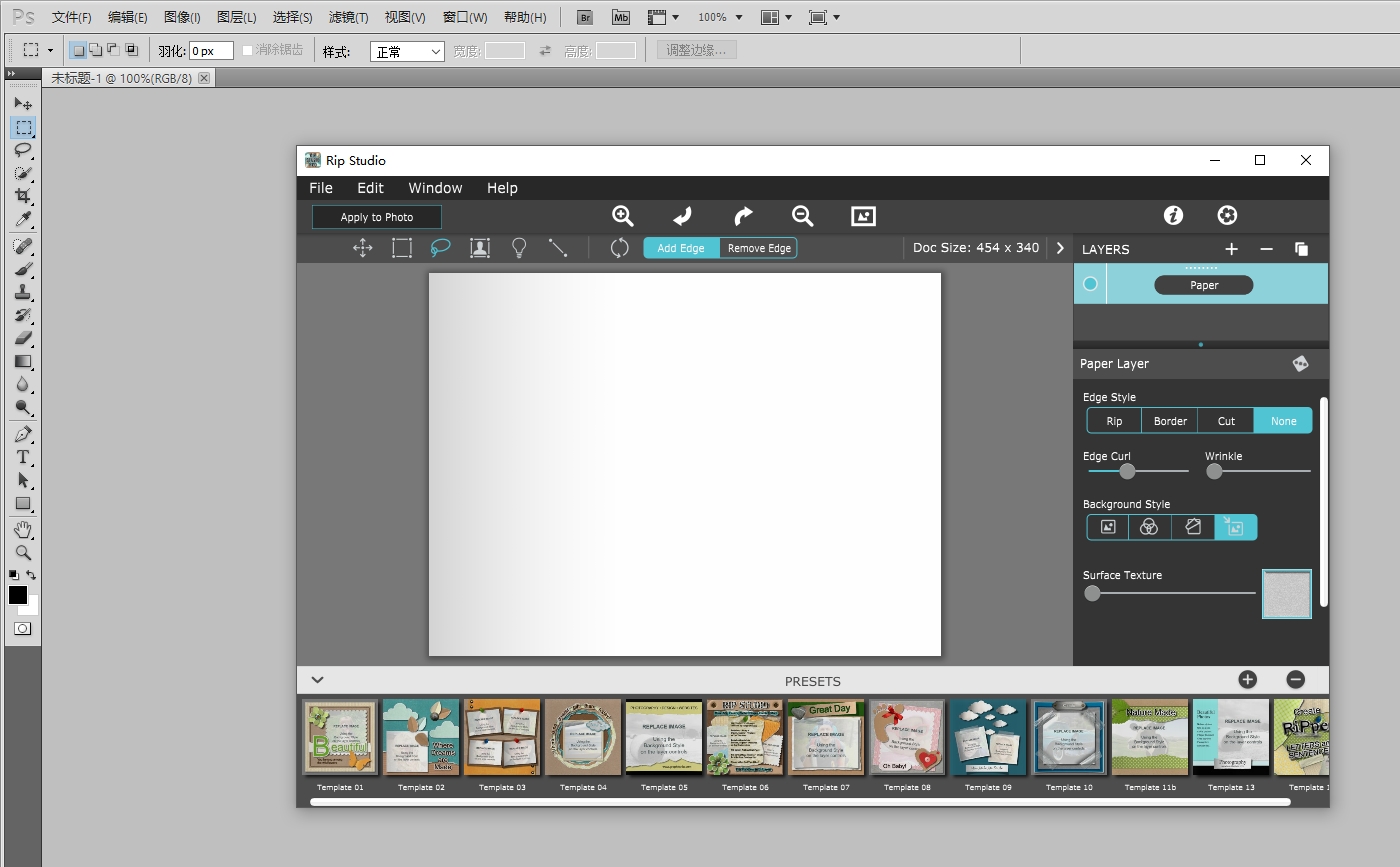This screenshot has width=1400, height=867.
Task: Click the Undo arrow in Rip Studio
Action: (x=682, y=216)
